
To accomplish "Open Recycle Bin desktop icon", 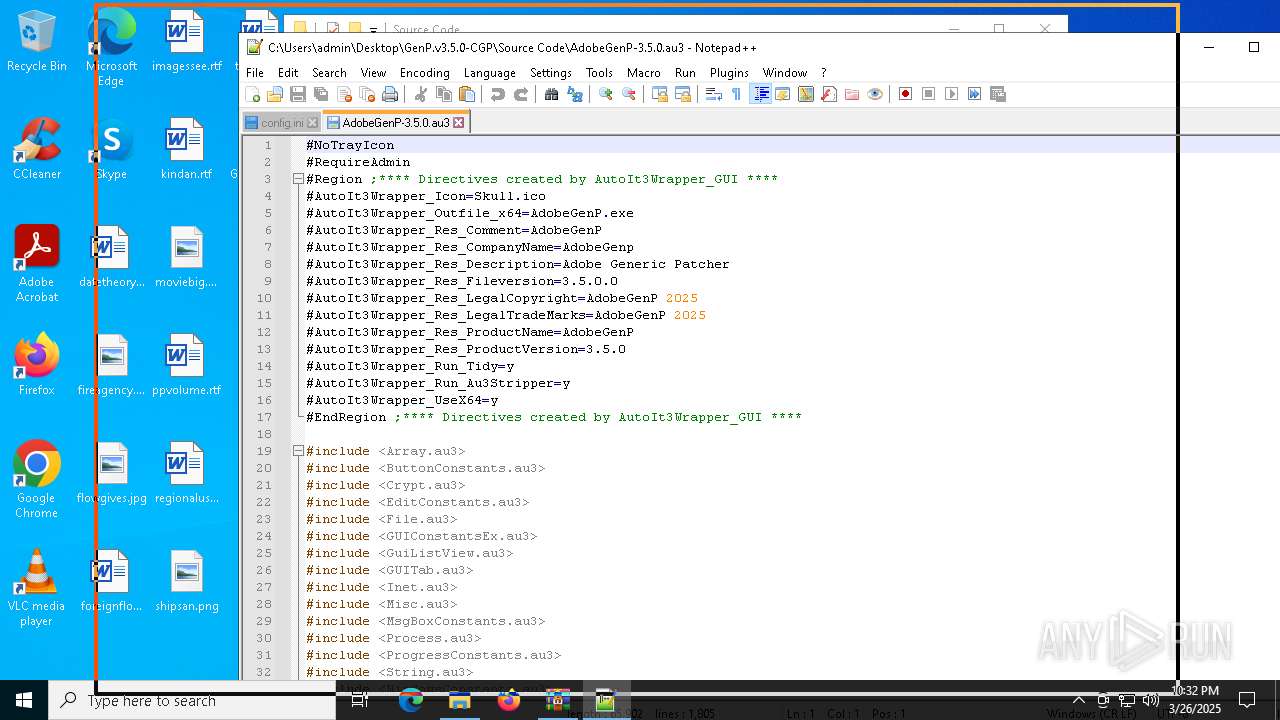I will [36, 42].
